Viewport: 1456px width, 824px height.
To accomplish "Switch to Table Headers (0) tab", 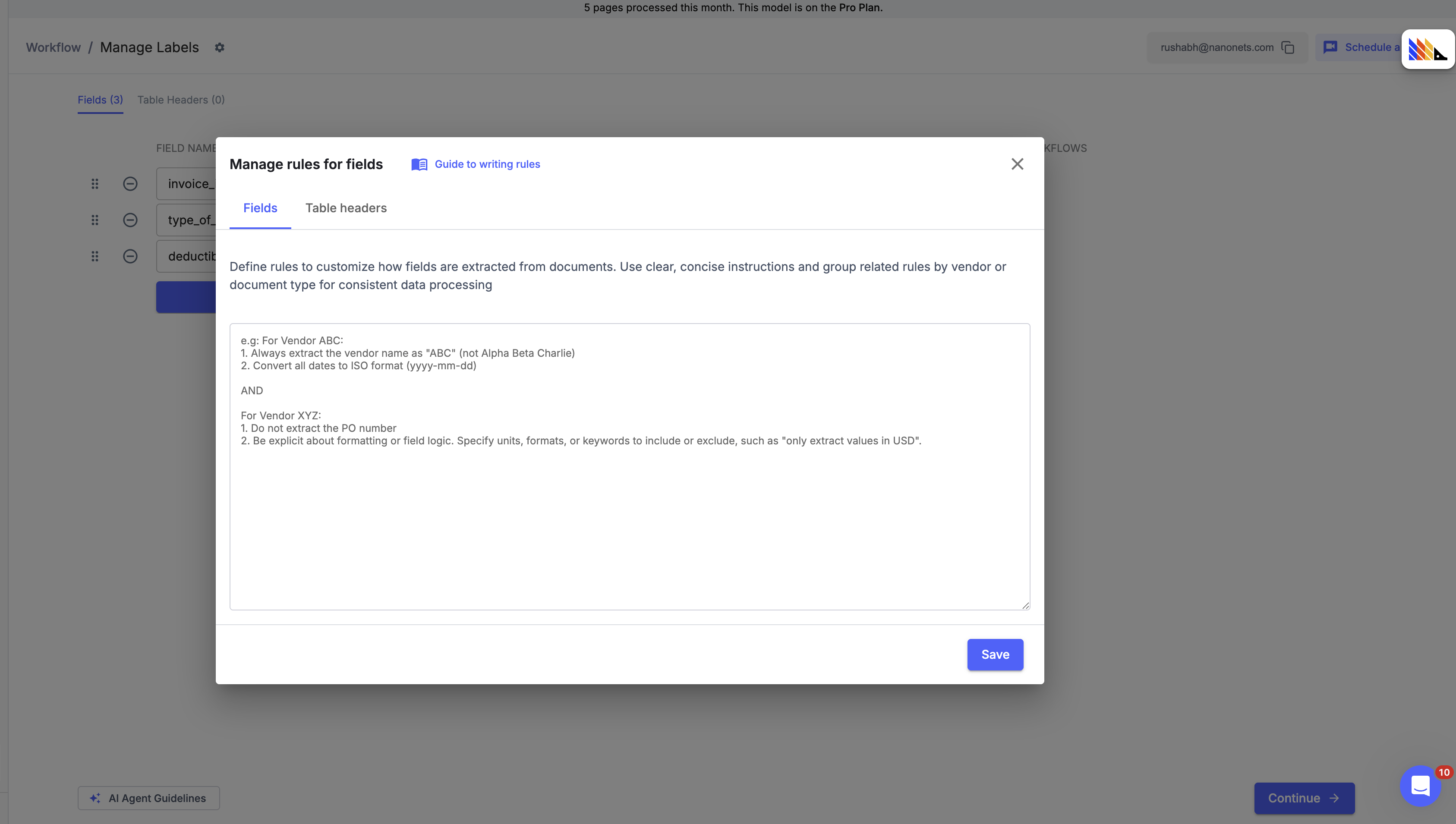I will pos(180,100).
